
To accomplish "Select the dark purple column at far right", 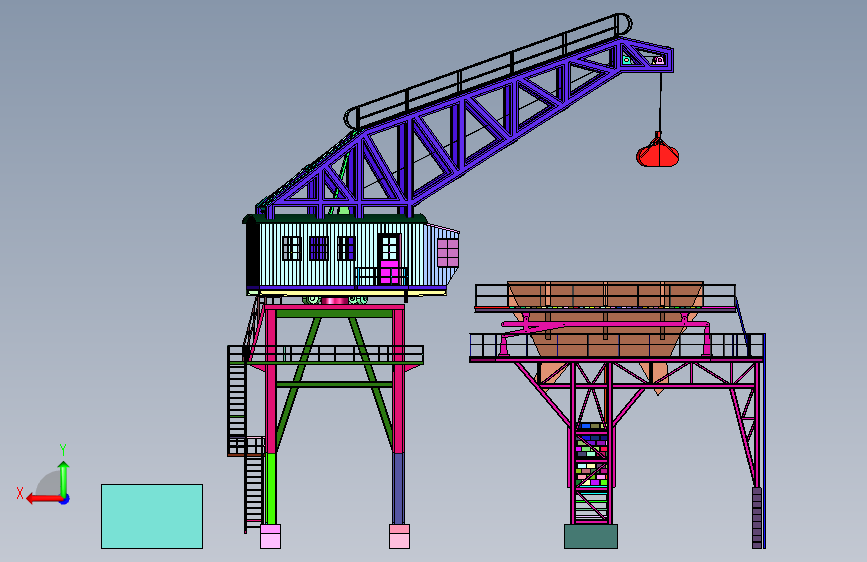I will point(757,518).
